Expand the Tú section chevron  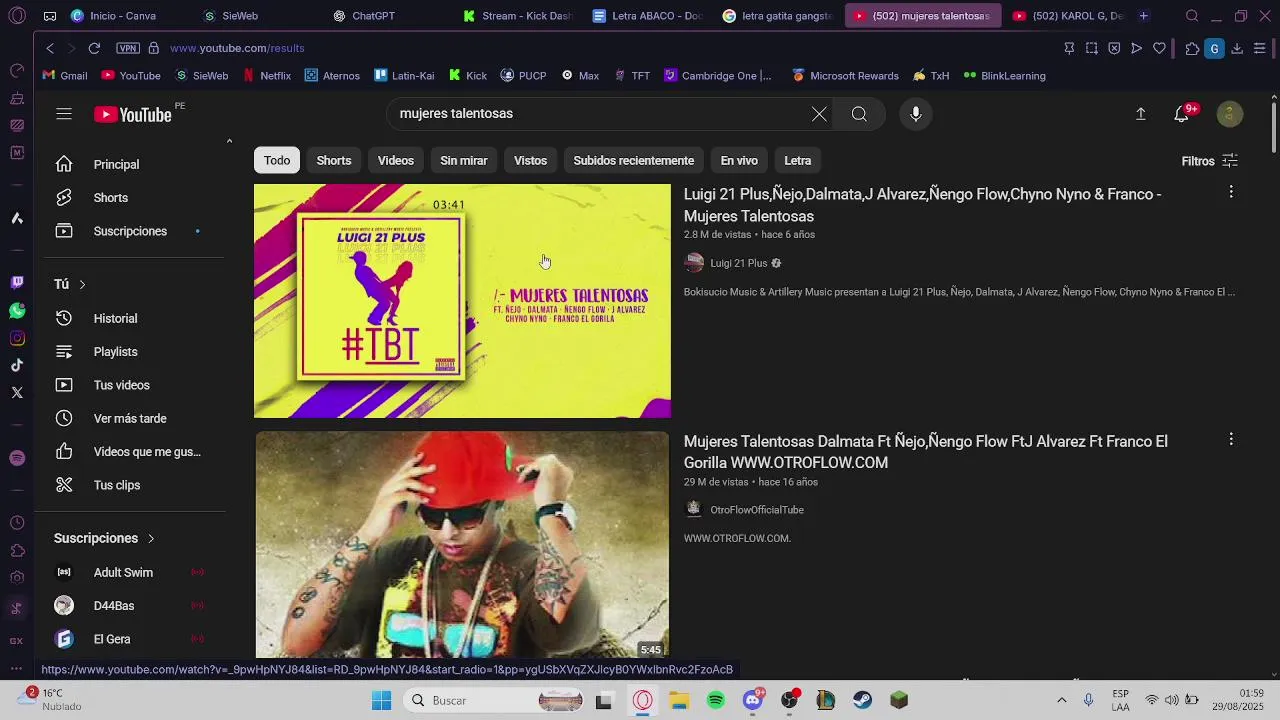pos(82,285)
